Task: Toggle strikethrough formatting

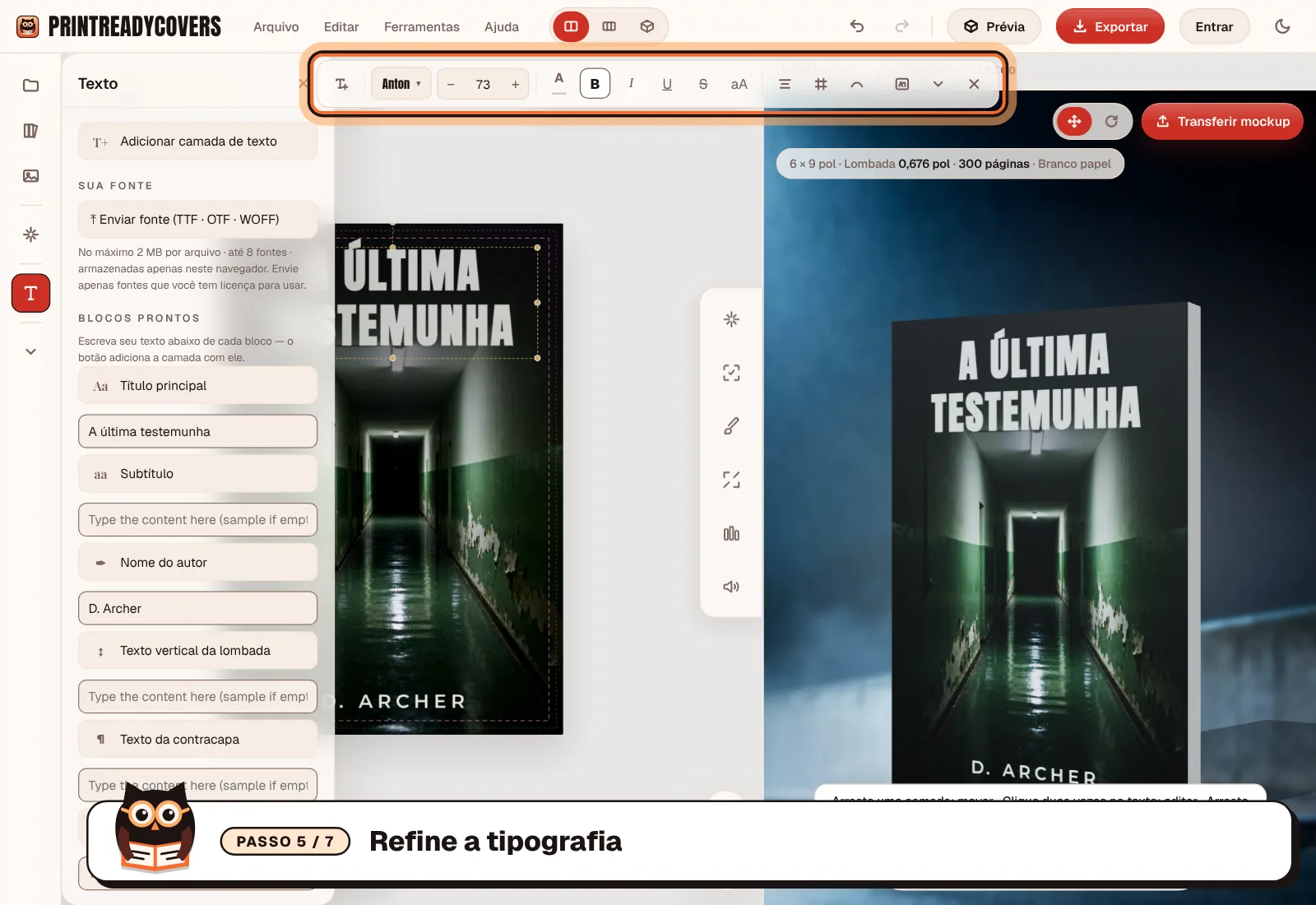Action: (x=703, y=84)
